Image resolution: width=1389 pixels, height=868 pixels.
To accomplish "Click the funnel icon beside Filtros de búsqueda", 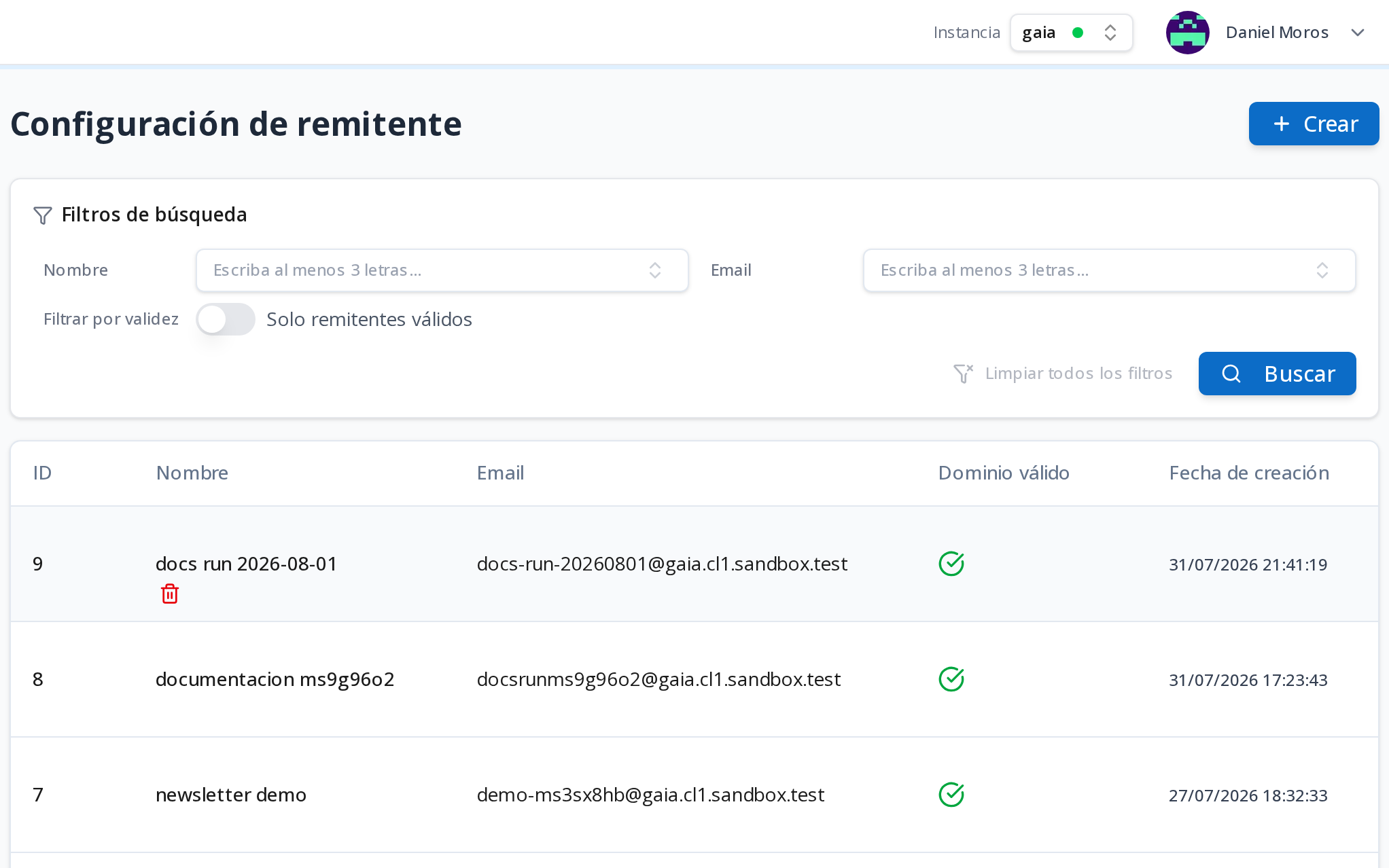I will [x=43, y=215].
